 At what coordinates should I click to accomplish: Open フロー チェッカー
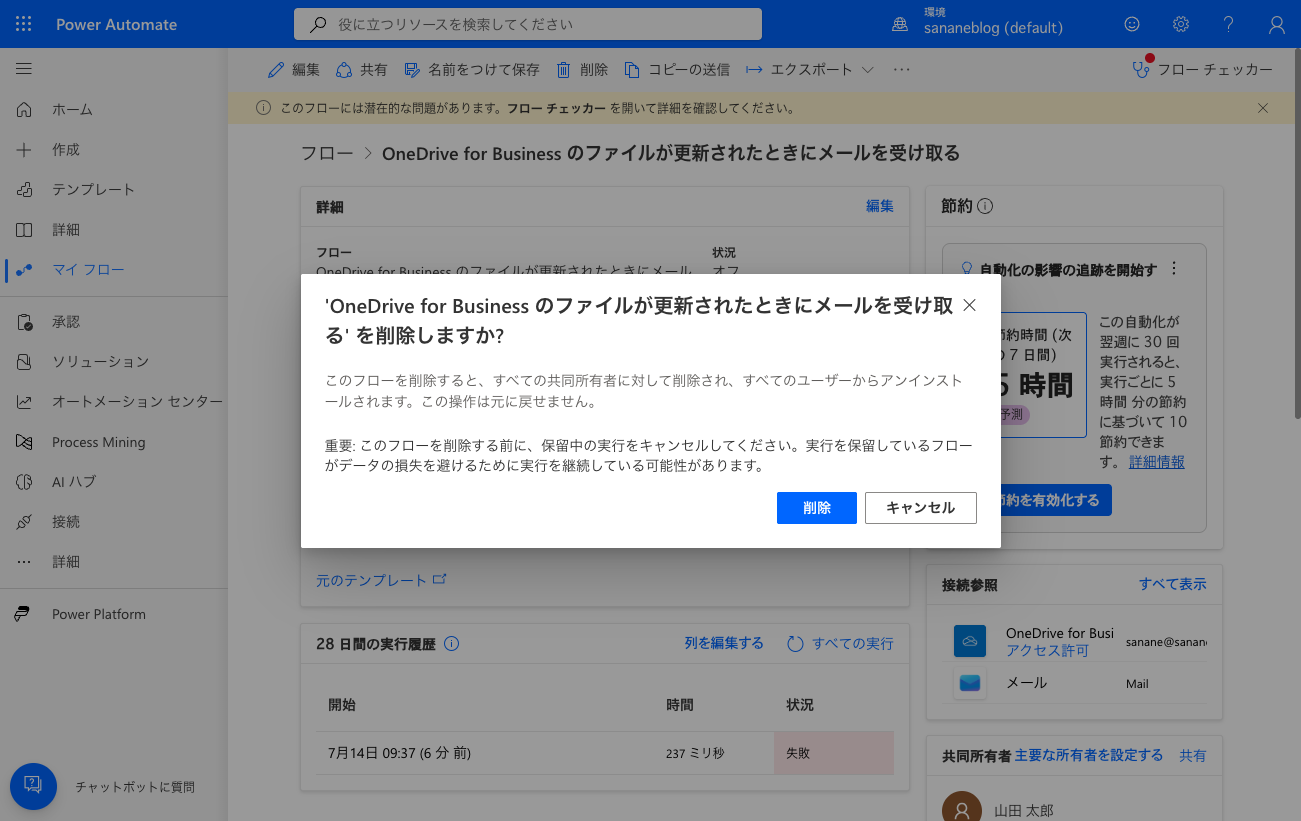pyautogui.click(x=1202, y=69)
